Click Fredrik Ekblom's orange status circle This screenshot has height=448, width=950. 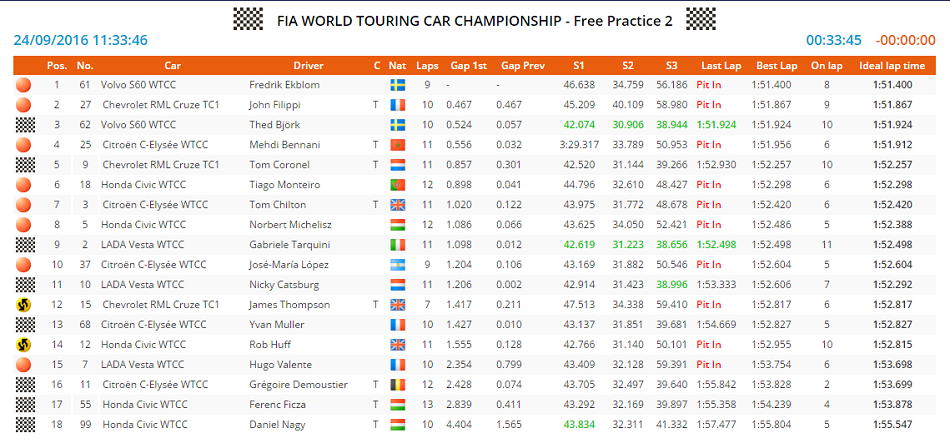pyautogui.click(x=24, y=85)
